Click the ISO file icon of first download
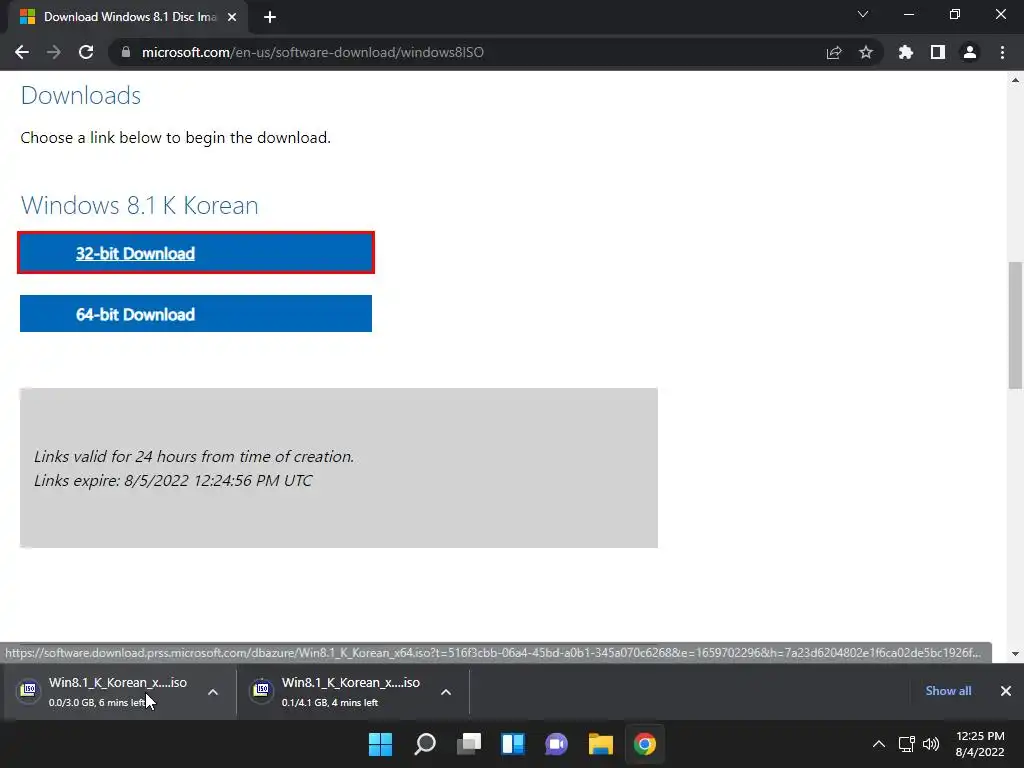This screenshot has width=1024, height=768. [x=28, y=689]
